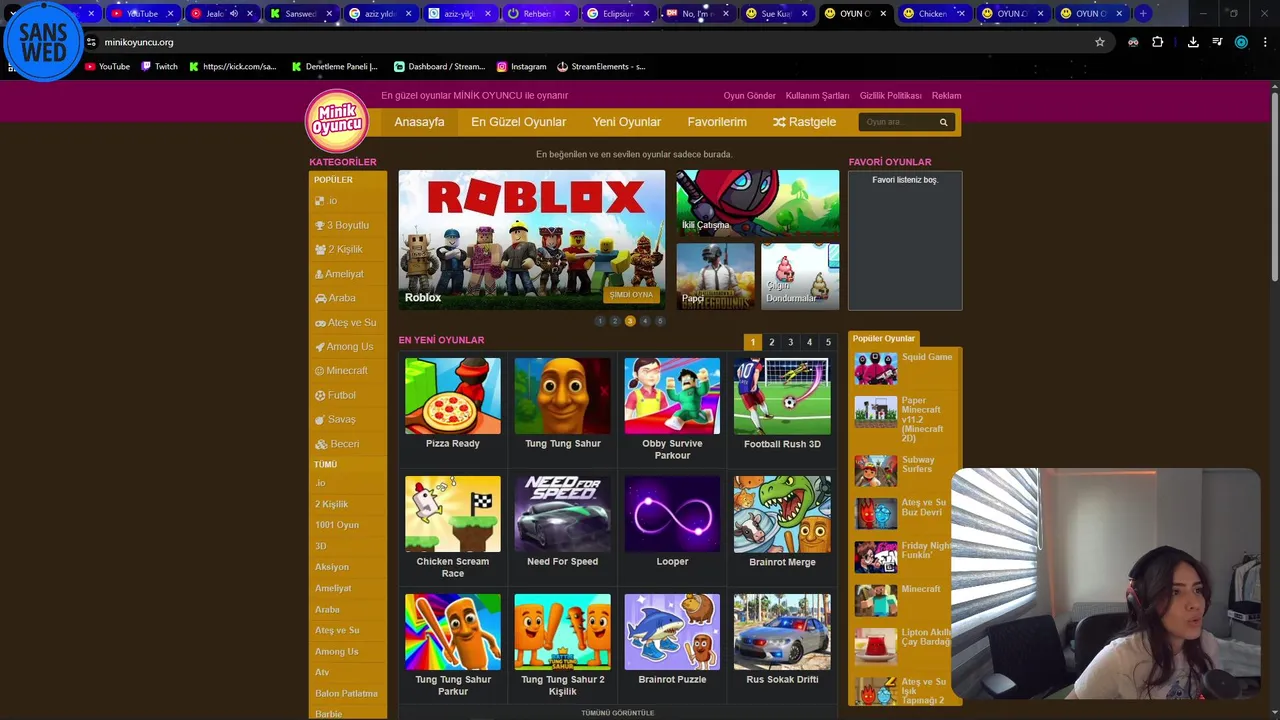Click TÜMÜNÜ GÖRÜNTÜLE link
Viewport: 1280px width, 720px height.
618,713
